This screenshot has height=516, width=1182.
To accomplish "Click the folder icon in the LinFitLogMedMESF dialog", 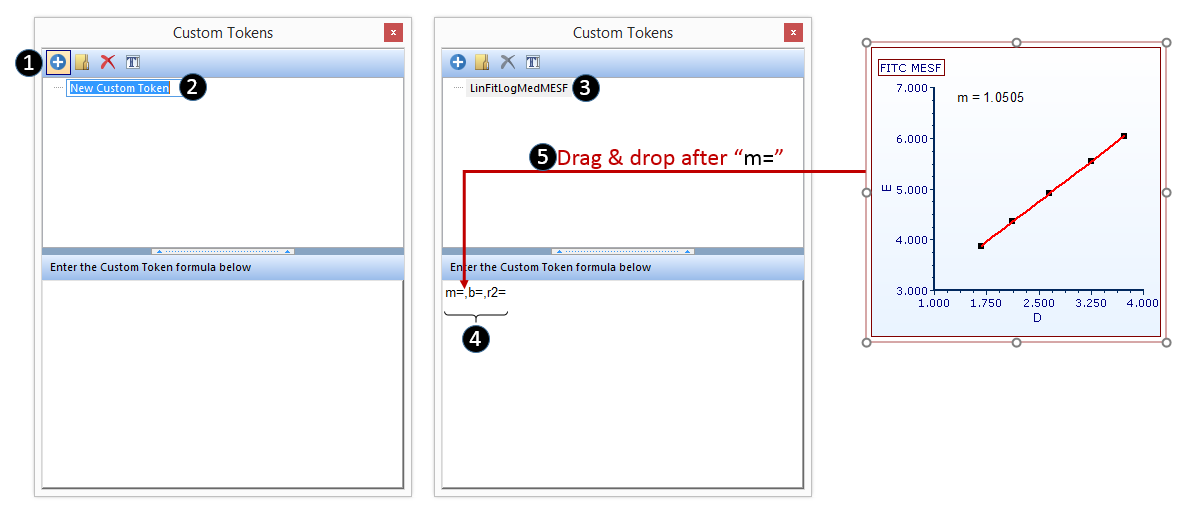I will coord(483,62).
